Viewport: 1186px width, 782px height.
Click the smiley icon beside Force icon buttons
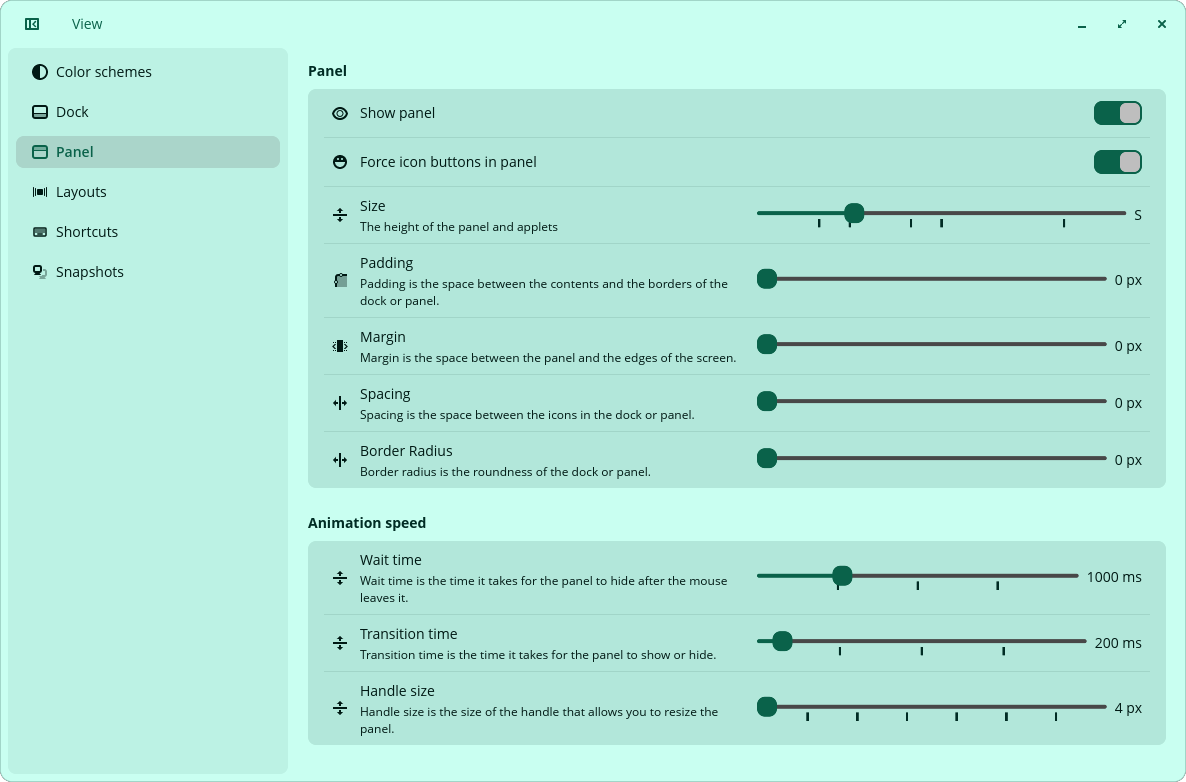(340, 162)
